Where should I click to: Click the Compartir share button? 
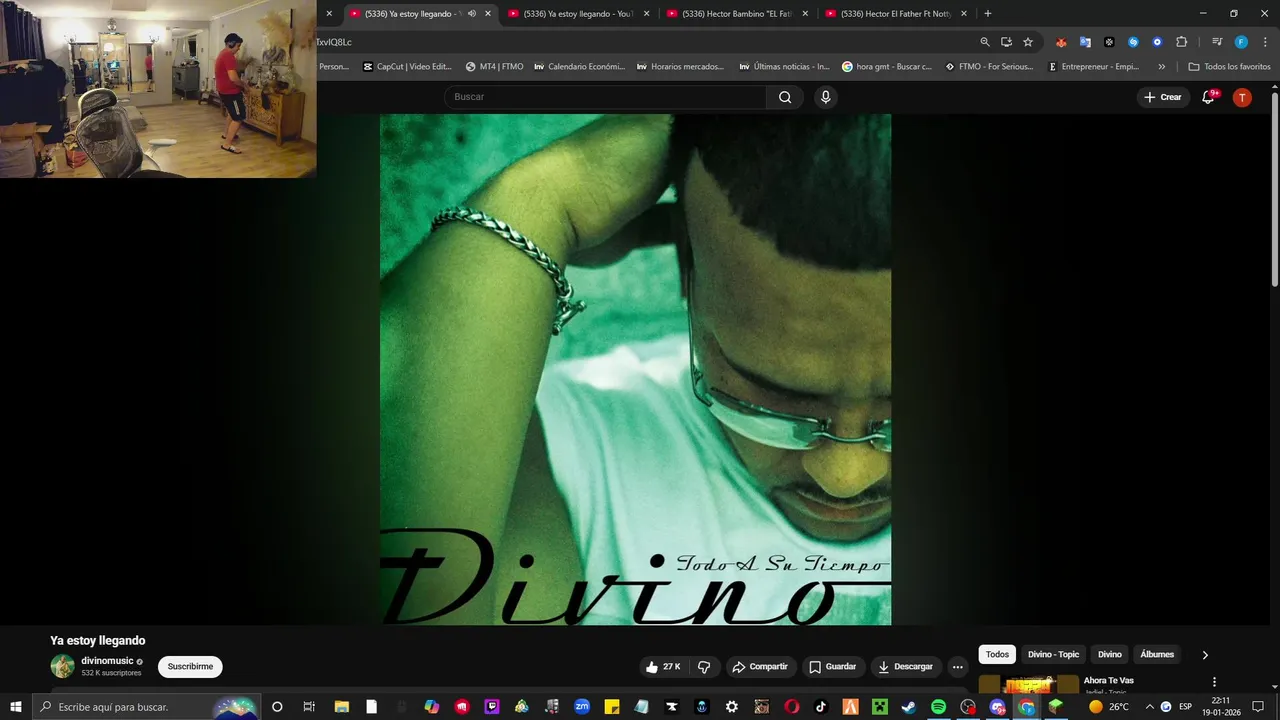[759, 667]
